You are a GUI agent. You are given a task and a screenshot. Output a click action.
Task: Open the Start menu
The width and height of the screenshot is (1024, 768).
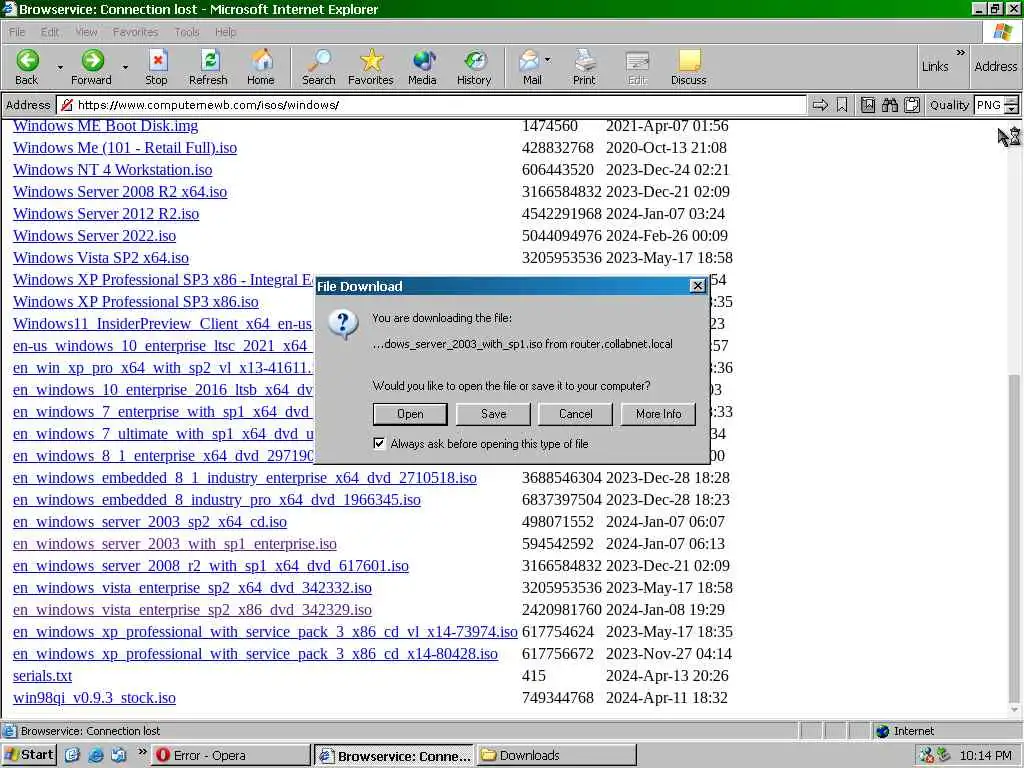(29, 755)
